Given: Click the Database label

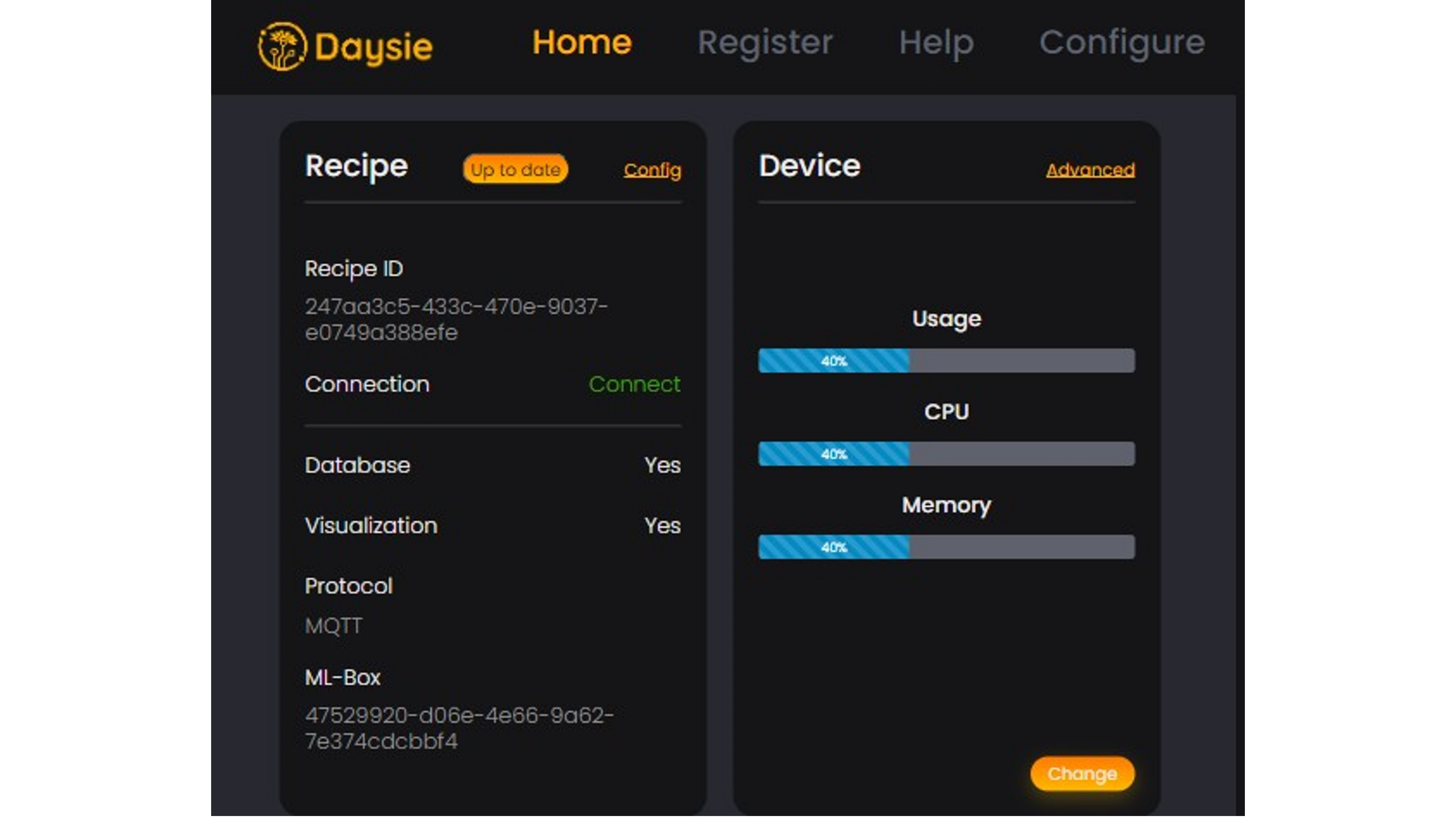Looking at the screenshot, I should click(357, 465).
